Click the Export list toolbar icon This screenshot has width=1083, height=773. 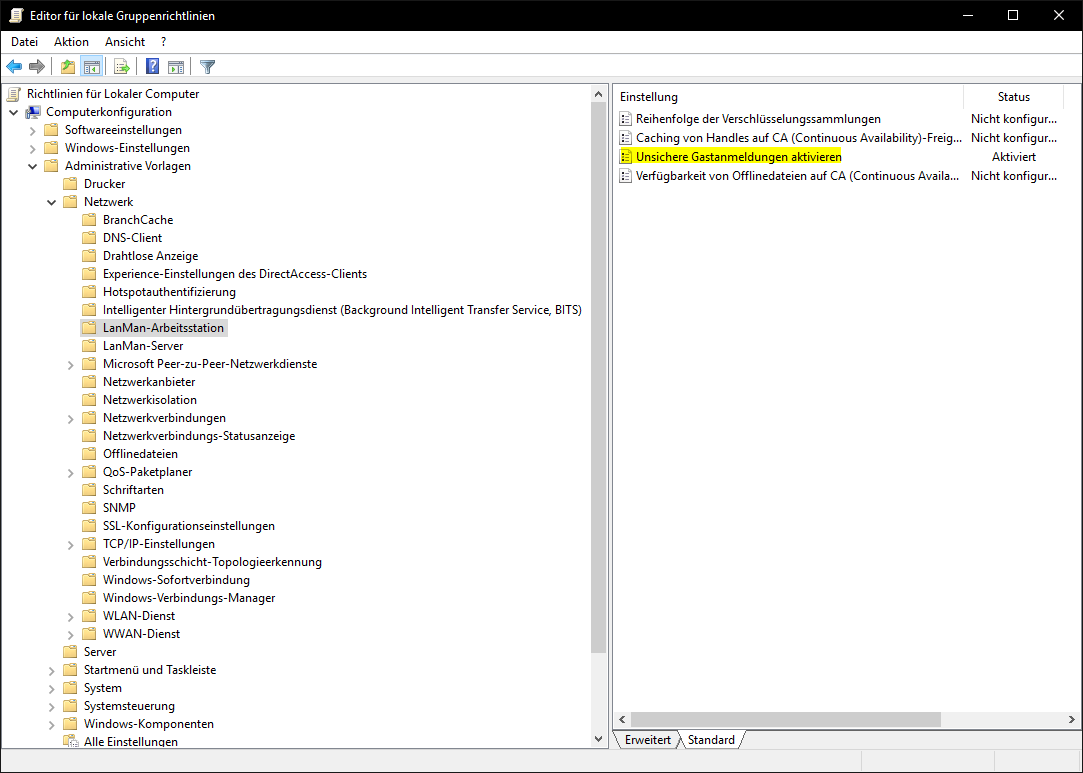point(121,67)
